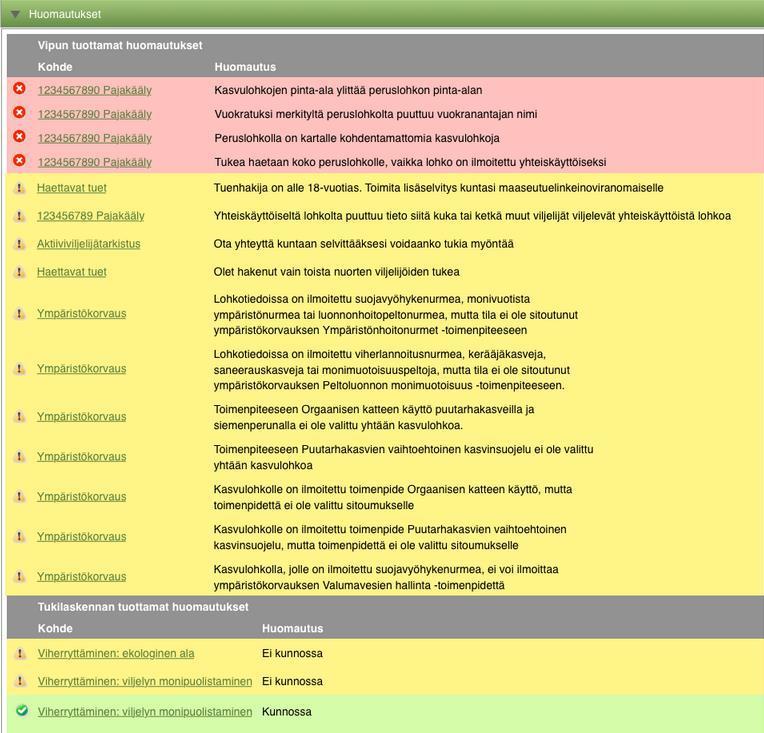Image resolution: width=764 pixels, height=733 pixels.
Task: Click the 'Vipun tuottamat huomautukset' heading
Action: (x=120, y=45)
